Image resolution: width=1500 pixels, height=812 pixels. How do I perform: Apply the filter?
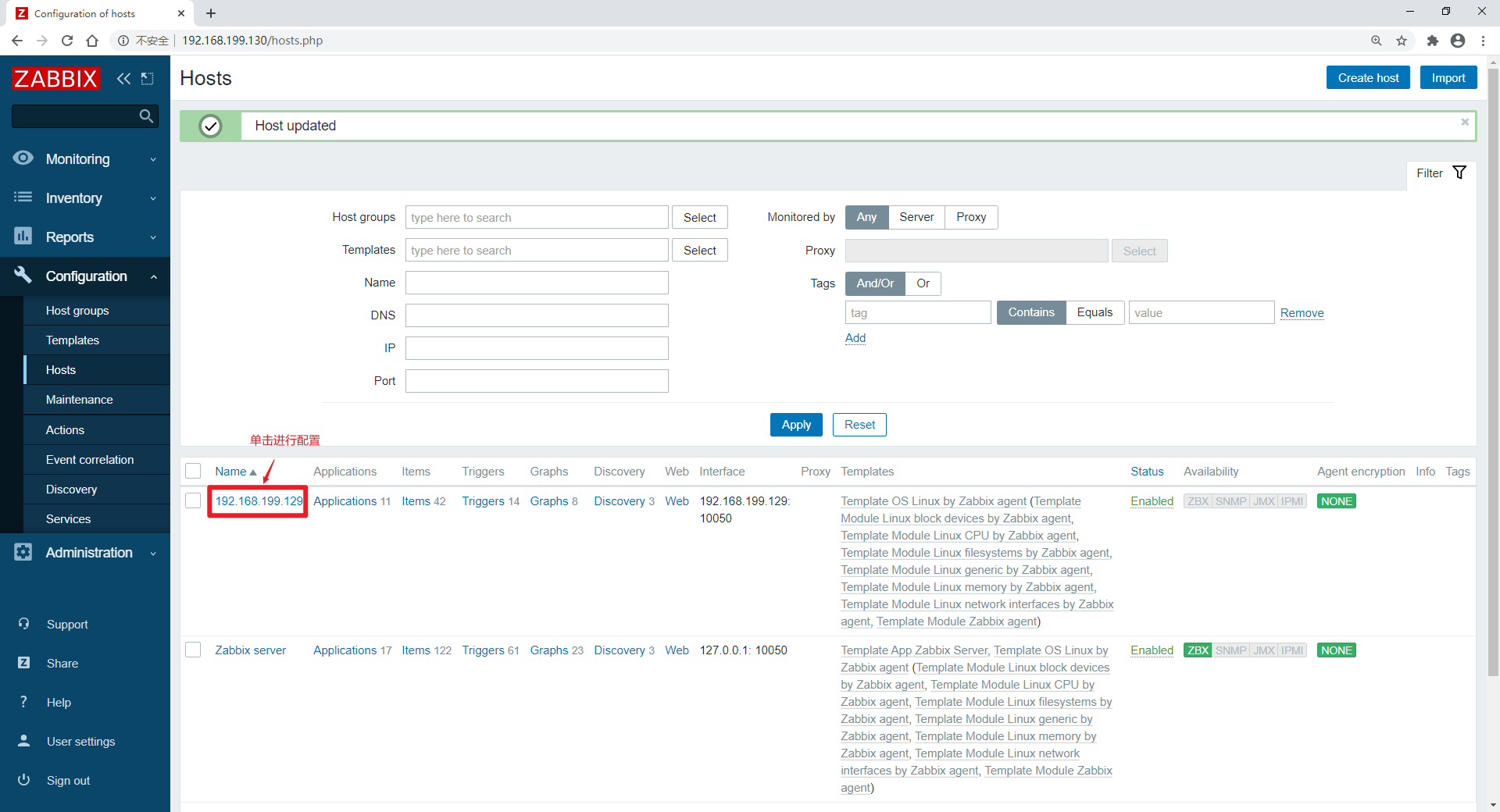click(796, 424)
